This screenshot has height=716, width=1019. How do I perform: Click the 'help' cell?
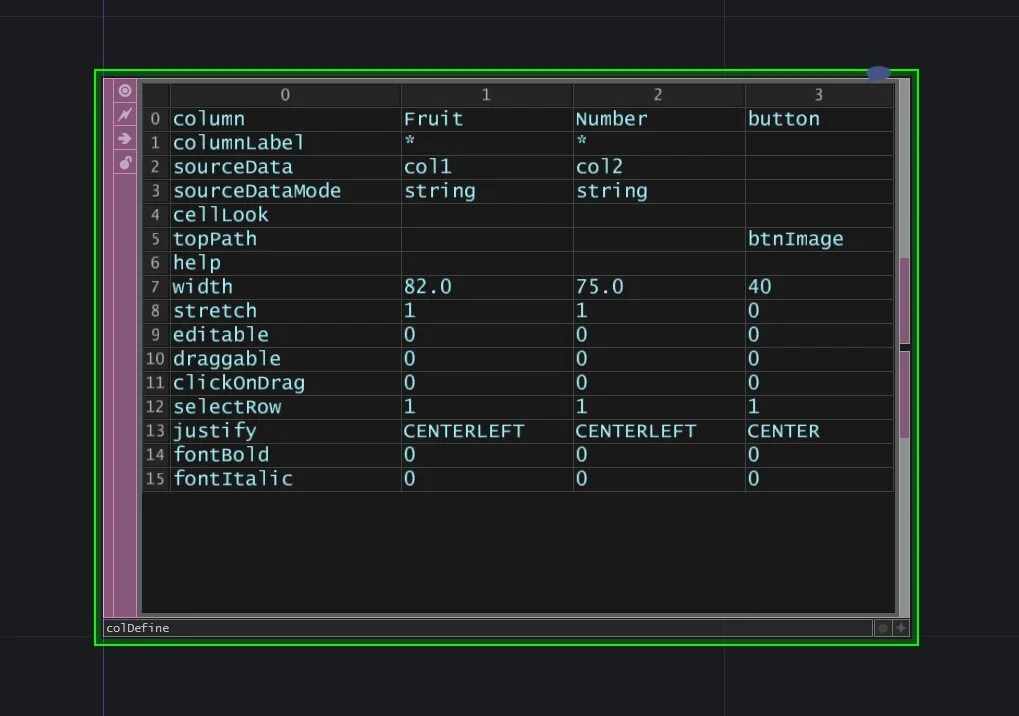pyautogui.click(x=285, y=263)
